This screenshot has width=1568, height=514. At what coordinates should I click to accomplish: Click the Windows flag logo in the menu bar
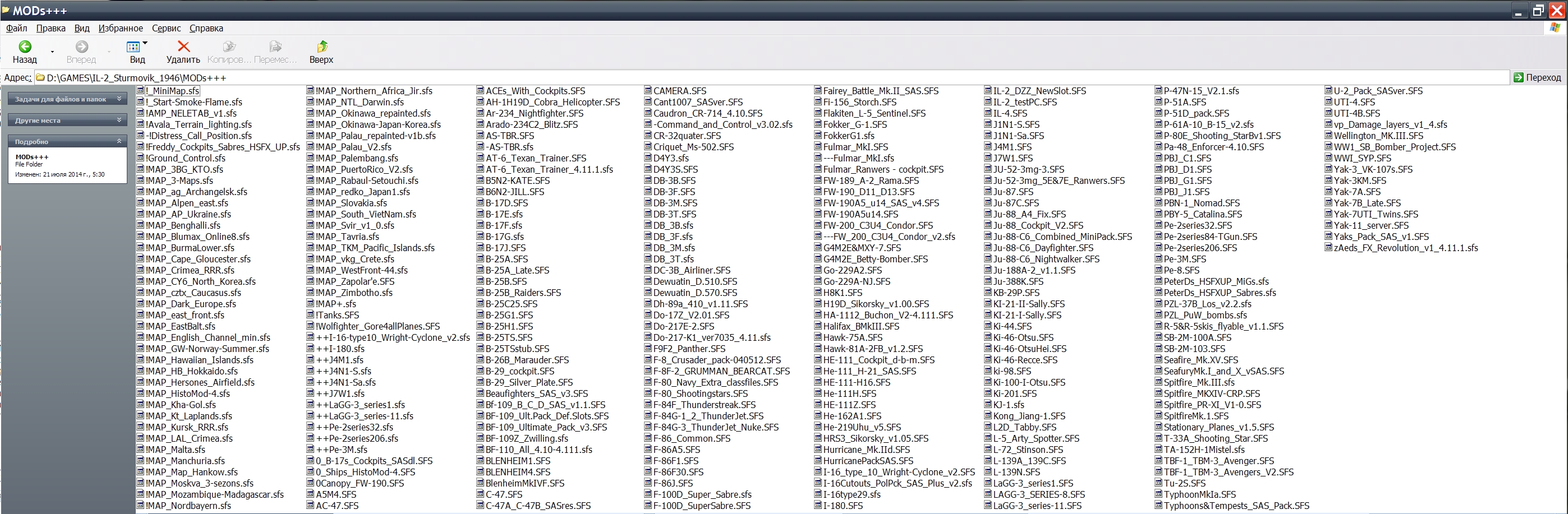(x=1555, y=28)
